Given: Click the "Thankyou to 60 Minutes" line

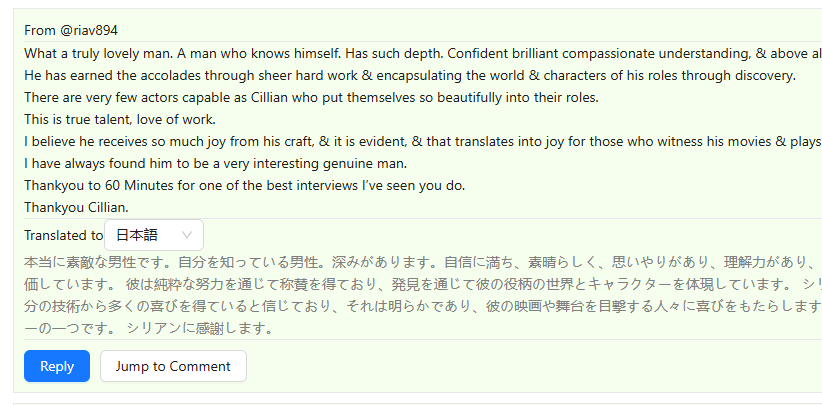Looking at the screenshot, I should click(244, 185).
